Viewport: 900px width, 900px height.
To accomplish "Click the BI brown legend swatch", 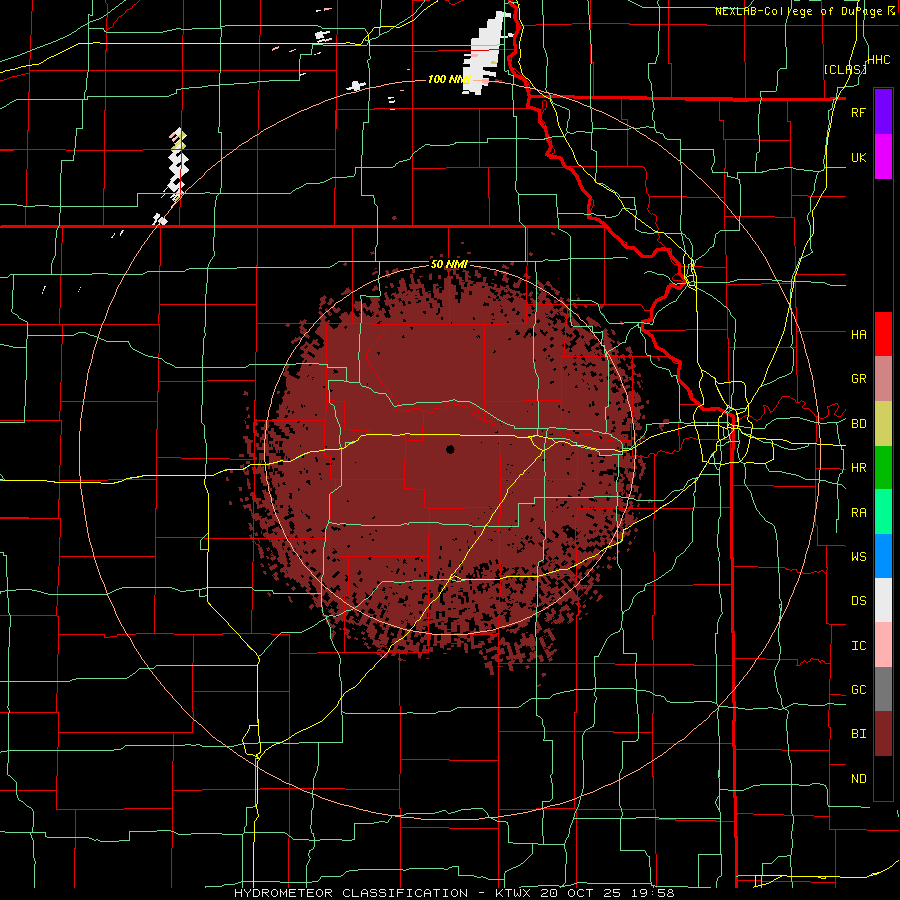I will [x=883, y=734].
